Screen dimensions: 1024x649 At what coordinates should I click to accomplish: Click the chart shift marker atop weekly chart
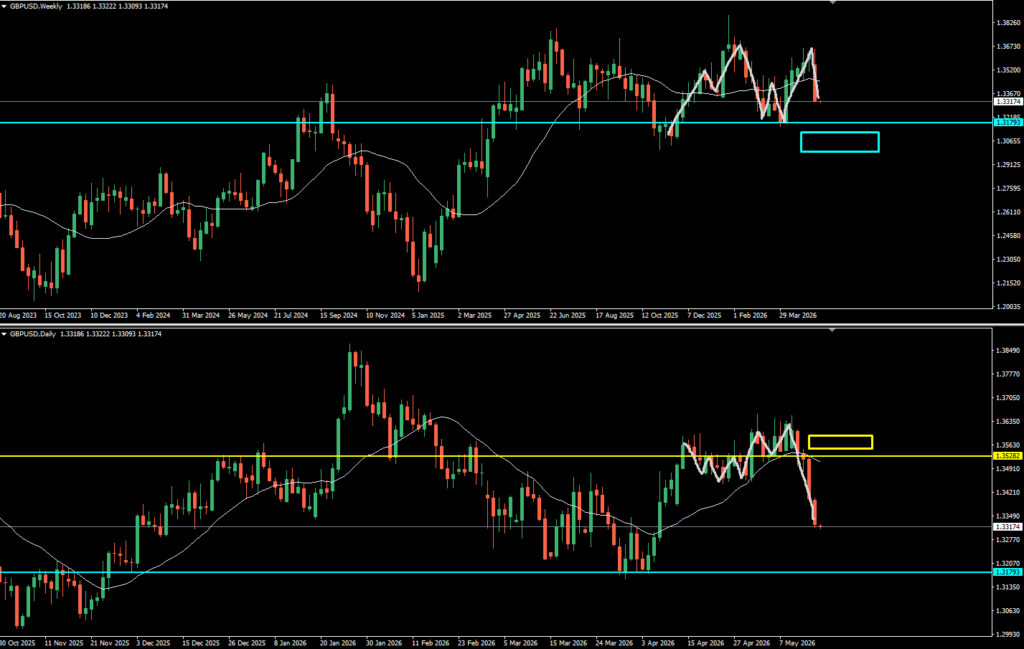tap(832, 3)
